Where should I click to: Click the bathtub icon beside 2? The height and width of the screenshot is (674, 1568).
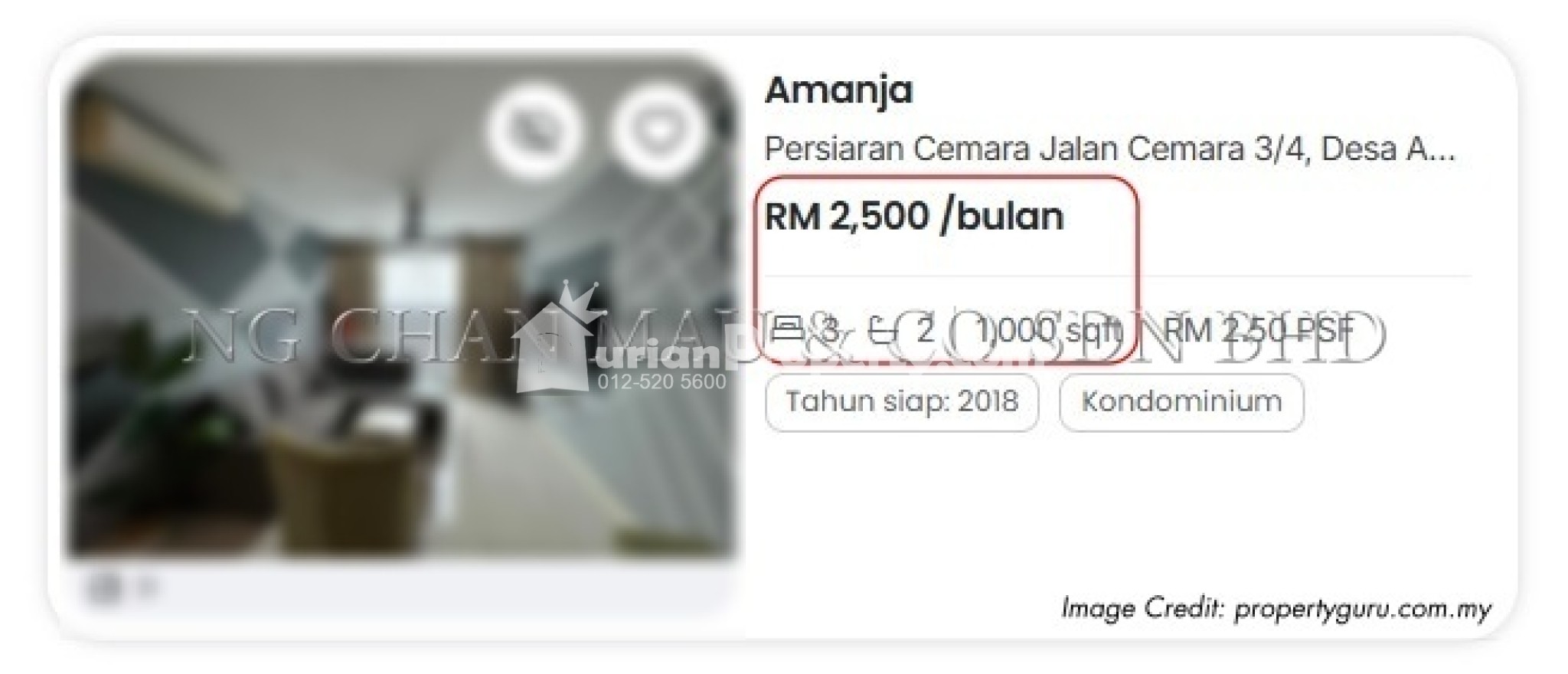884,330
